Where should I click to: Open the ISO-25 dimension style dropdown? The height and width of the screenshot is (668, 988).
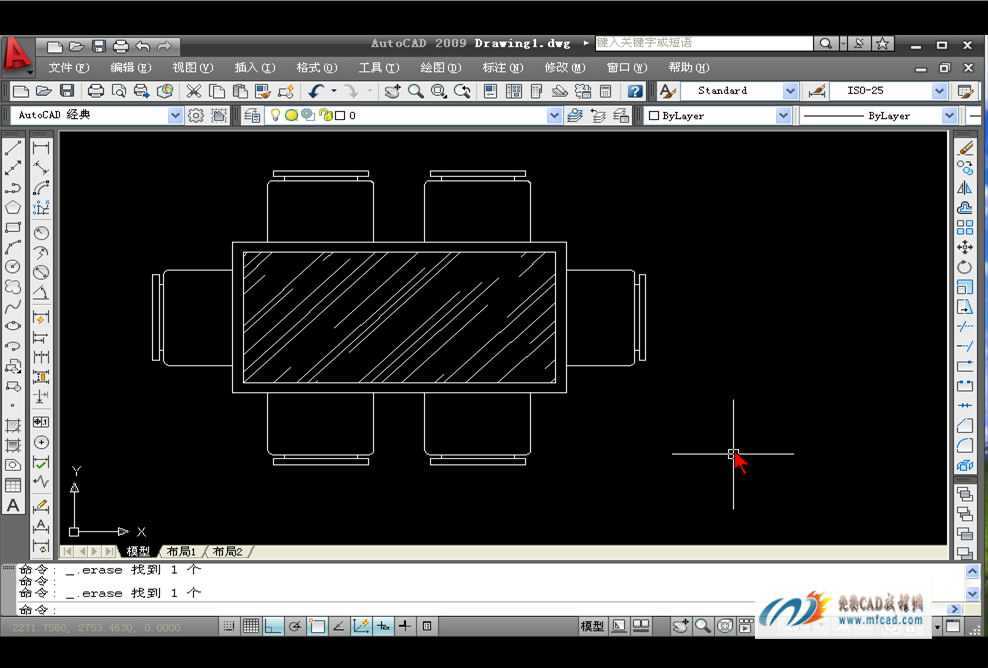click(939, 91)
